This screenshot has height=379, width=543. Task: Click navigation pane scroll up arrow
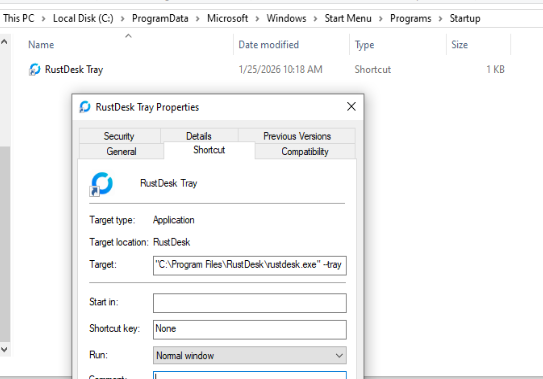click(x=5, y=42)
